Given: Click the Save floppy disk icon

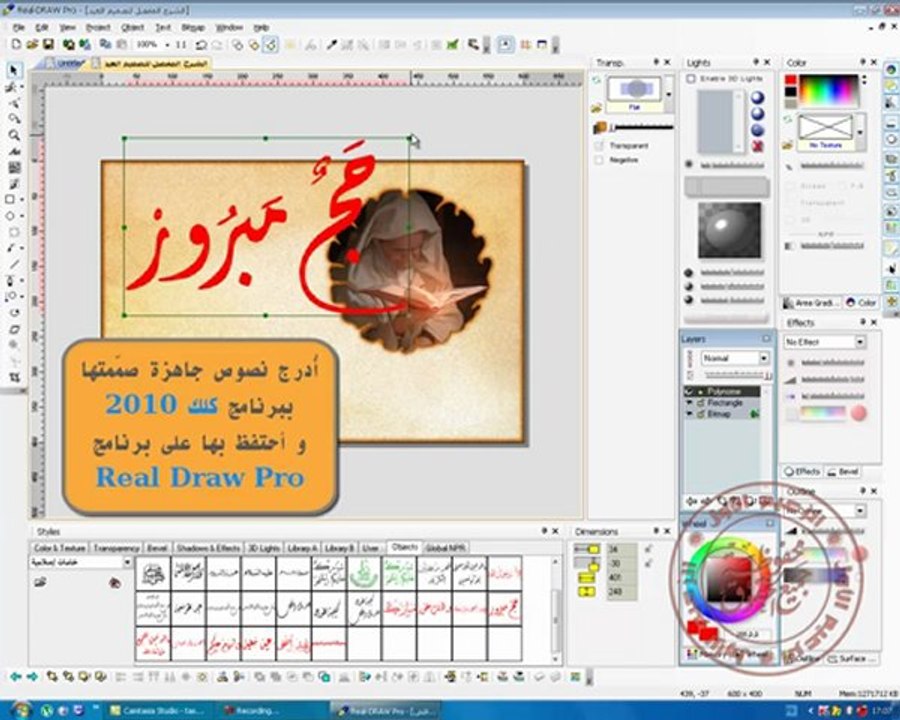Looking at the screenshot, I should 48,44.
